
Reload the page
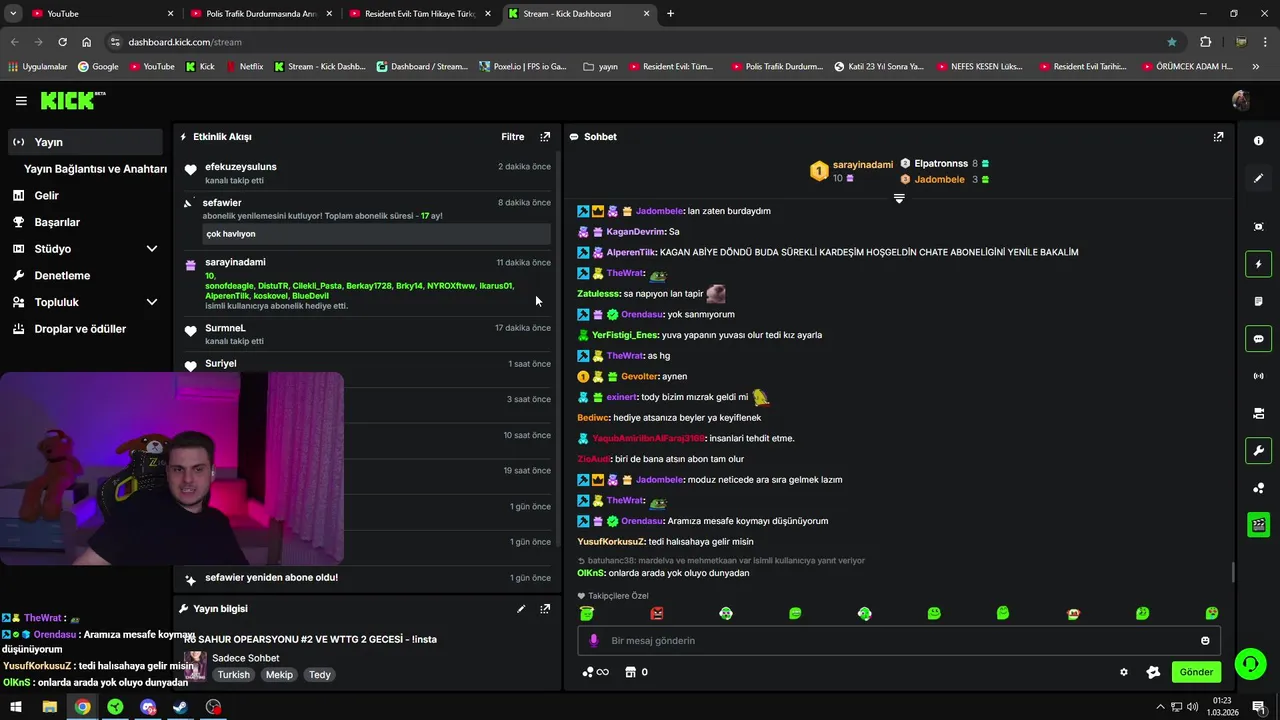(x=63, y=42)
